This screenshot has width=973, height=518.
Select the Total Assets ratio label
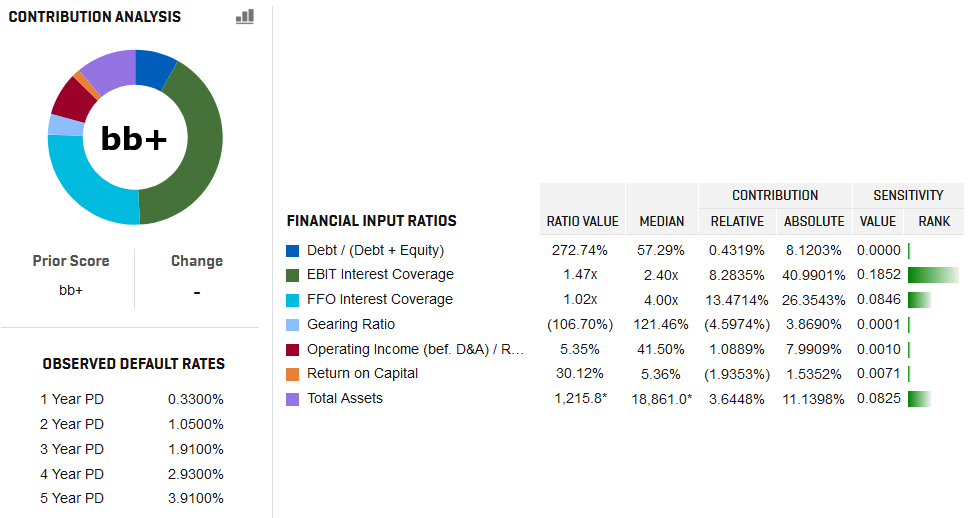coord(345,399)
